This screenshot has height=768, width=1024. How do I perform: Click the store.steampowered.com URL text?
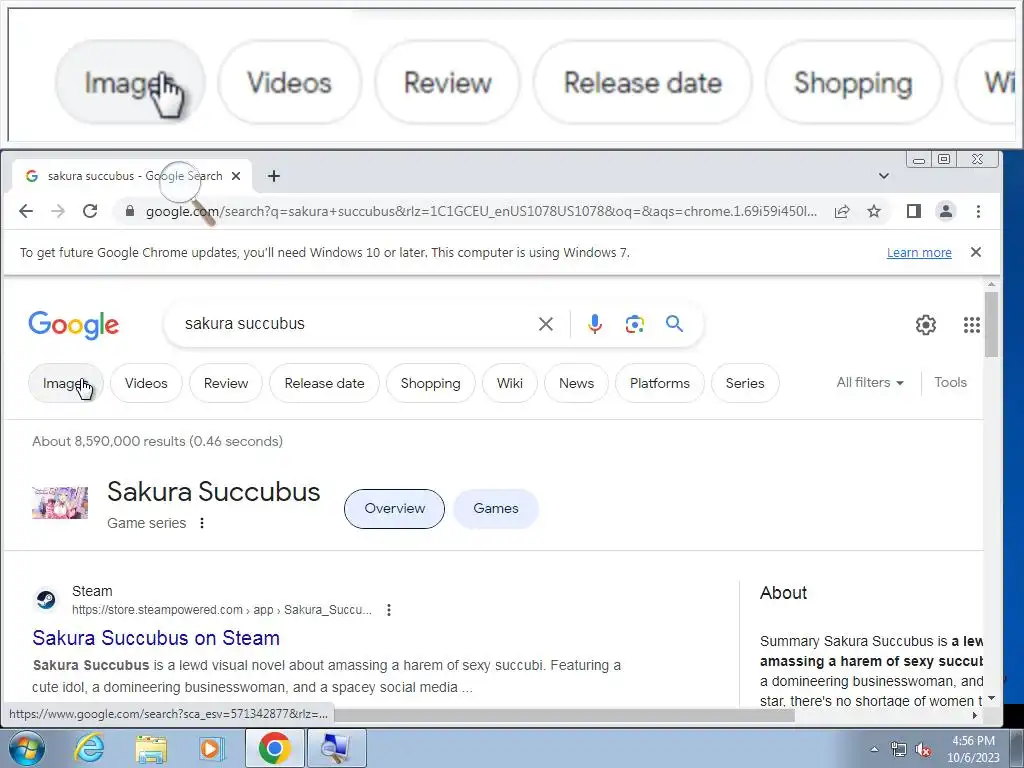tap(222, 610)
